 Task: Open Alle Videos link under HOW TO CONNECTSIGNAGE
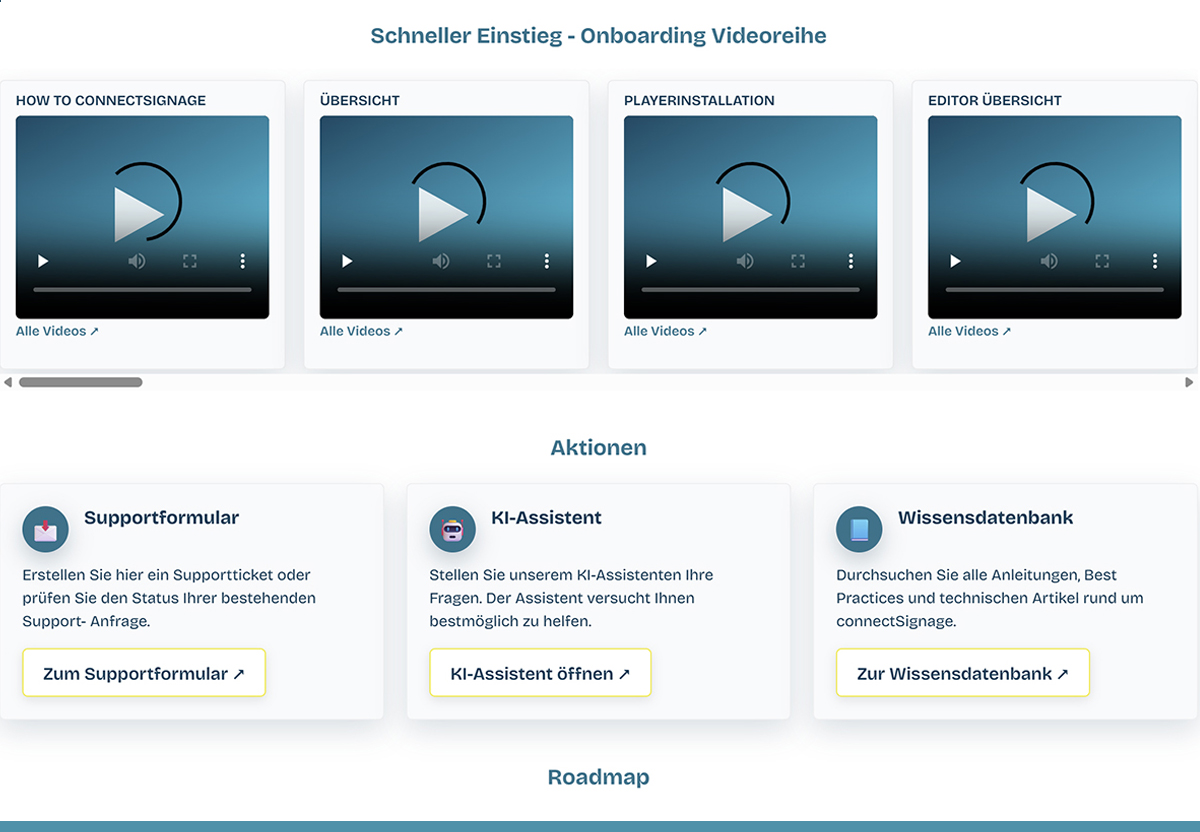point(57,331)
